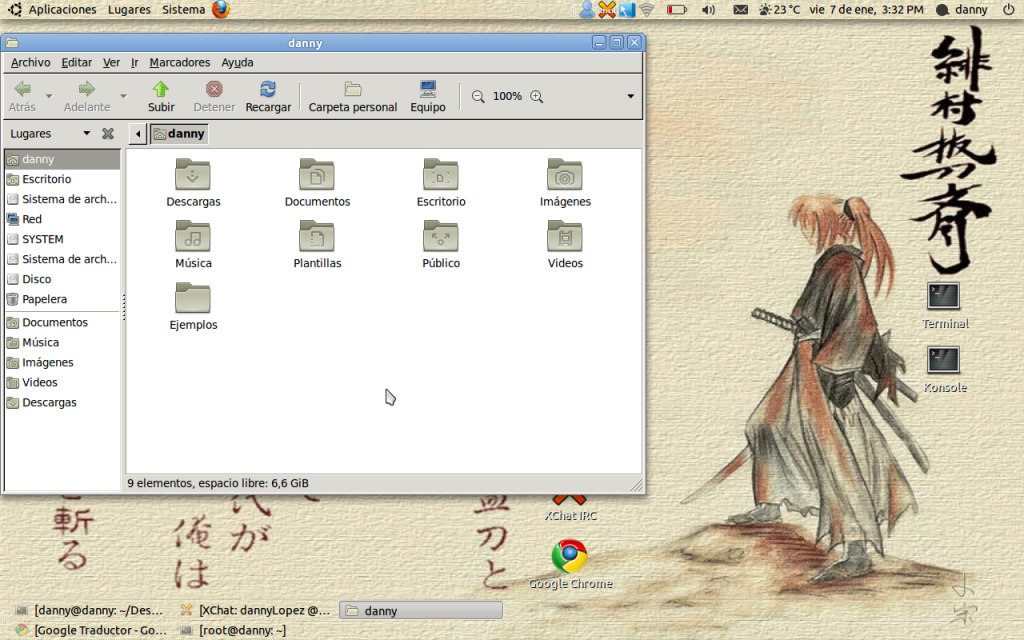Click the location bar left scroll arrow

click(x=138, y=134)
